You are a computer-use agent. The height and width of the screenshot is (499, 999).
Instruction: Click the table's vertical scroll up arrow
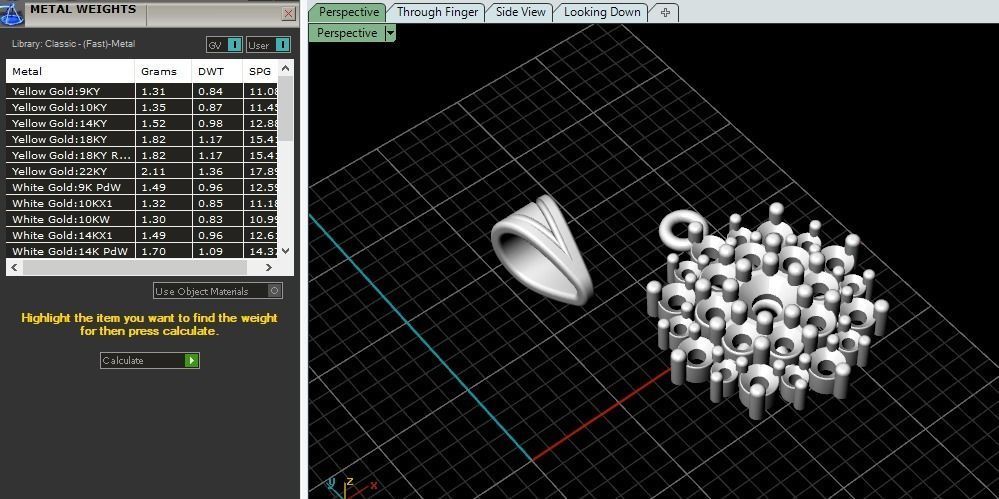point(285,68)
